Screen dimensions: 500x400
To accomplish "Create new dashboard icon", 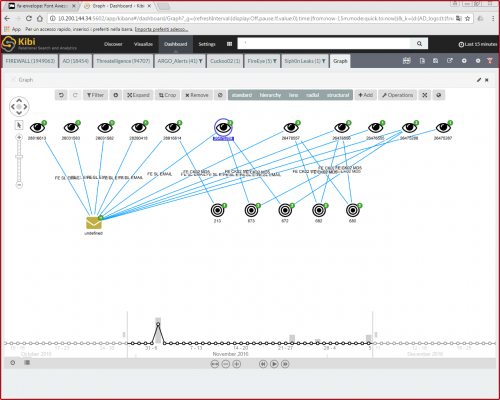I will coord(422,61).
